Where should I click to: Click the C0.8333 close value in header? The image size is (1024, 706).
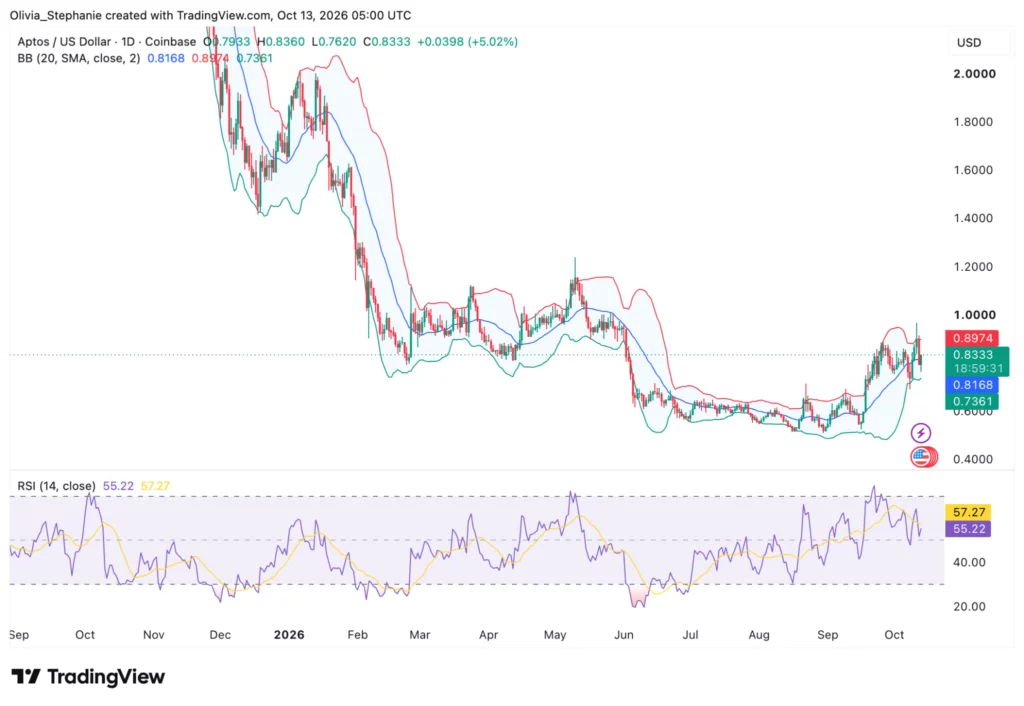click(x=387, y=42)
